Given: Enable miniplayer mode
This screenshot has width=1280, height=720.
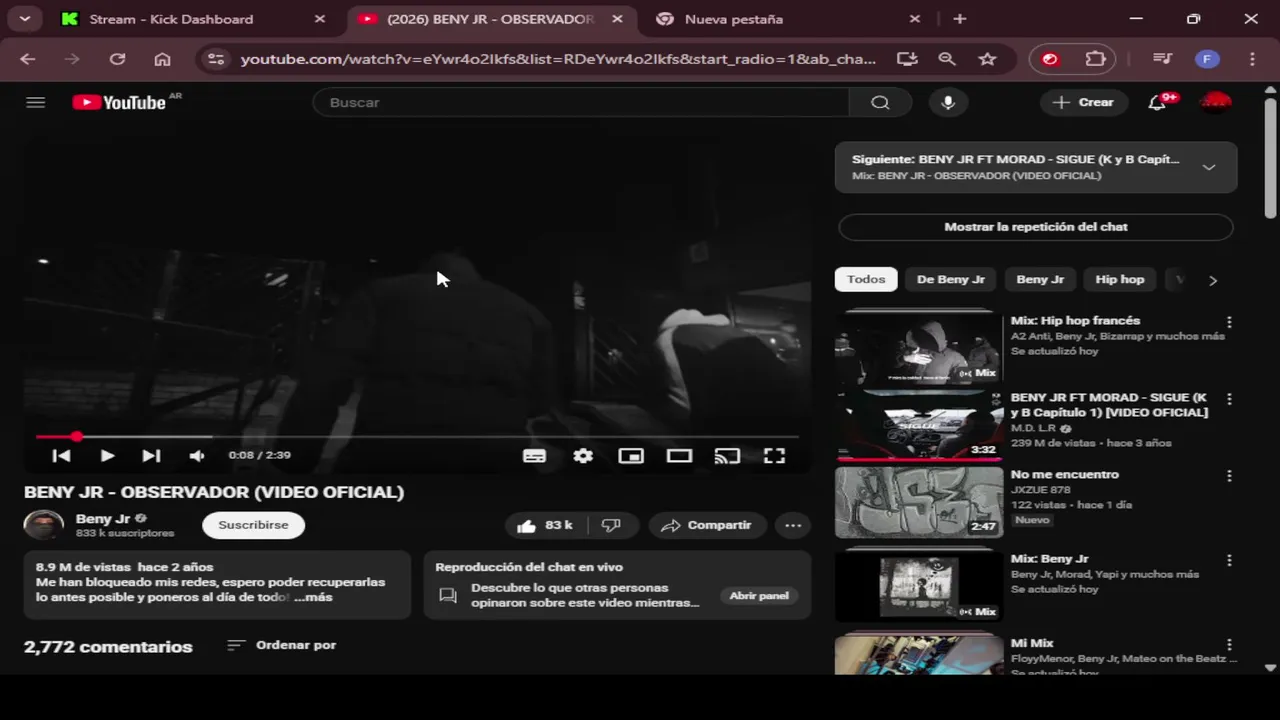Looking at the screenshot, I should point(631,456).
